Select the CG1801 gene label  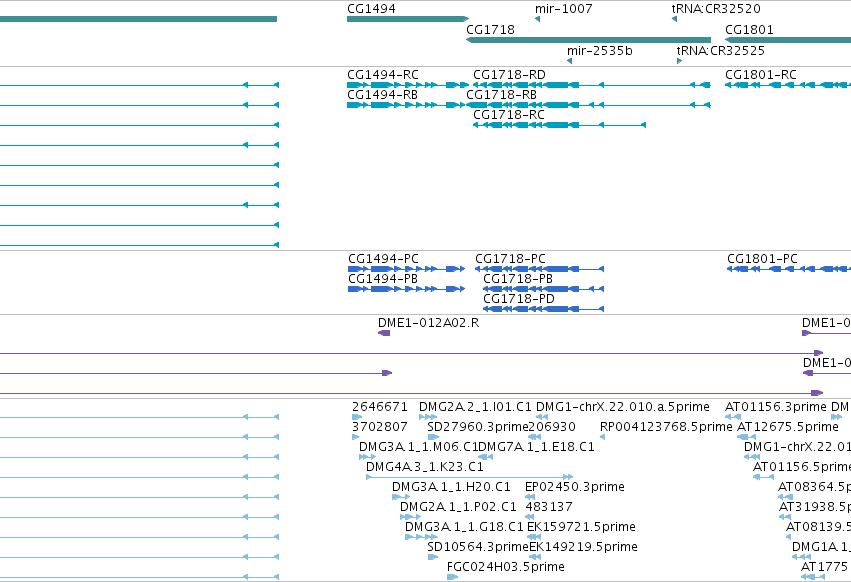[x=749, y=29]
